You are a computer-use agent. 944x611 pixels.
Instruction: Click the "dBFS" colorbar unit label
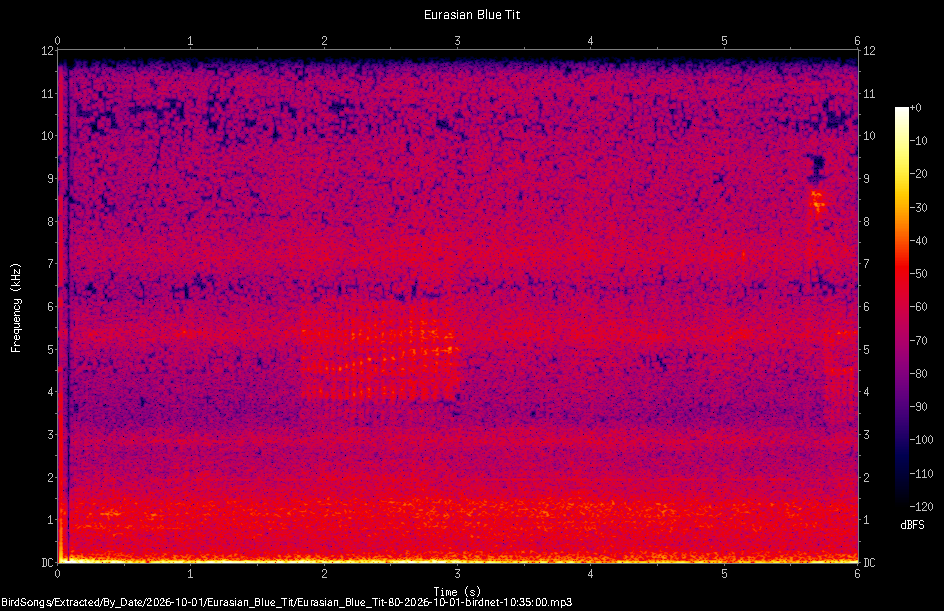[912, 525]
